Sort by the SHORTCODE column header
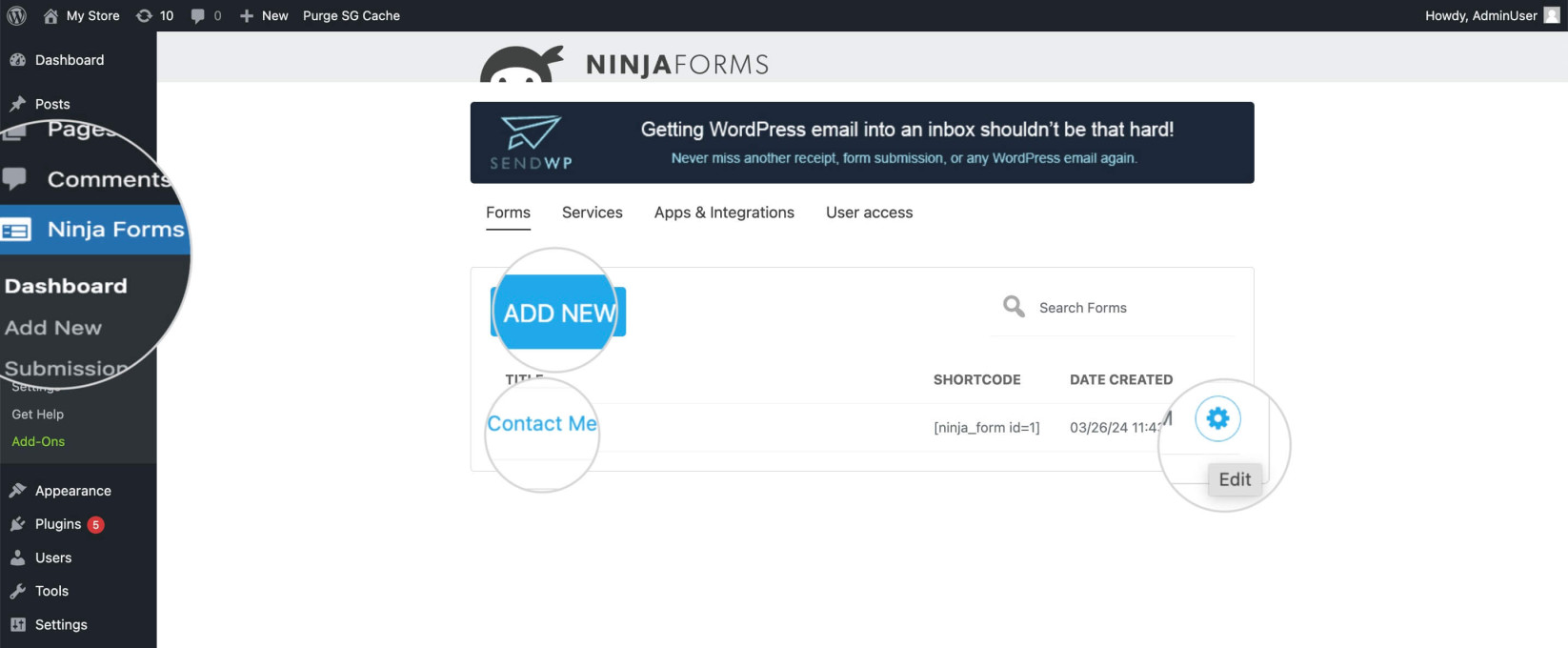 point(976,379)
